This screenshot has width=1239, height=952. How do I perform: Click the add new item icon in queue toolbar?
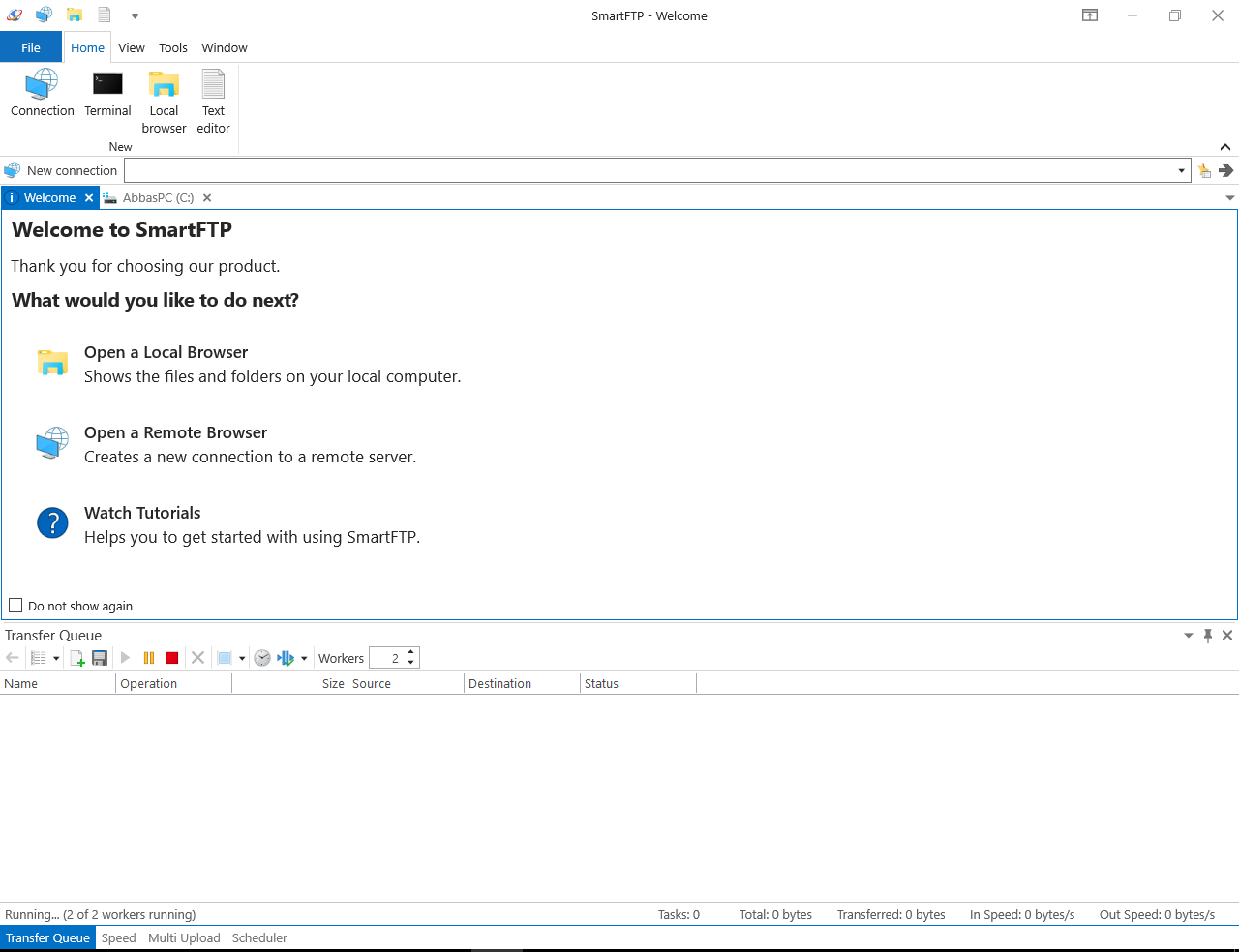[77, 658]
